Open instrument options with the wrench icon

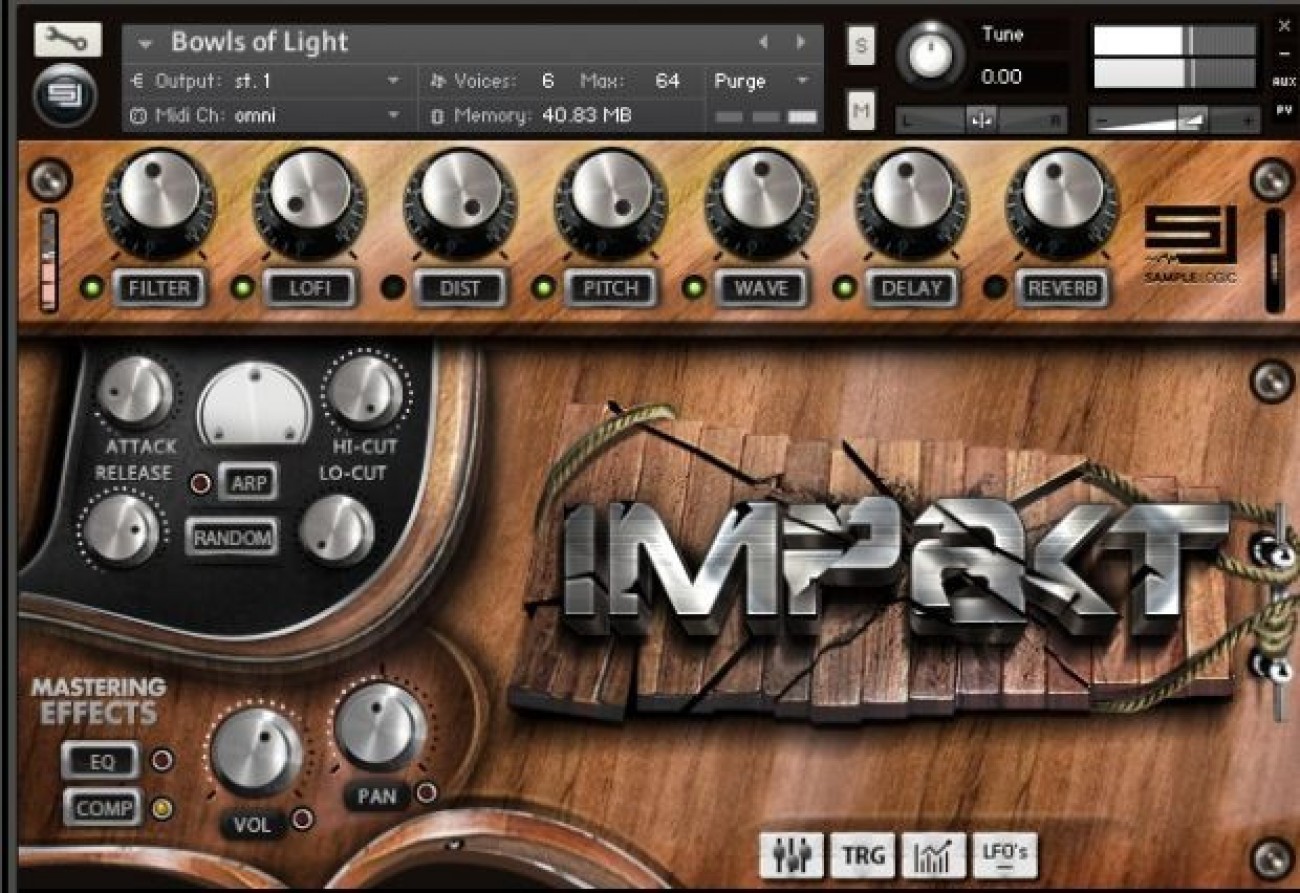click(67, 39)
